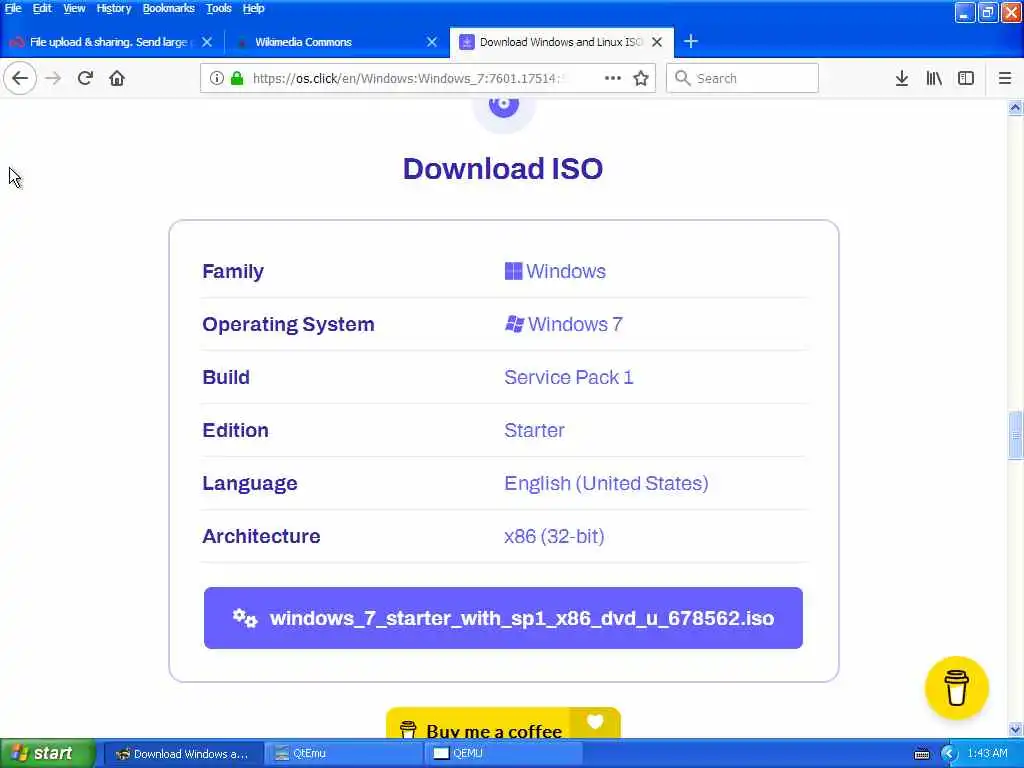Download windows_7_starter_with_sp1 ISO file
Viewport: 1024px width, 768px height.
point(503,618)
